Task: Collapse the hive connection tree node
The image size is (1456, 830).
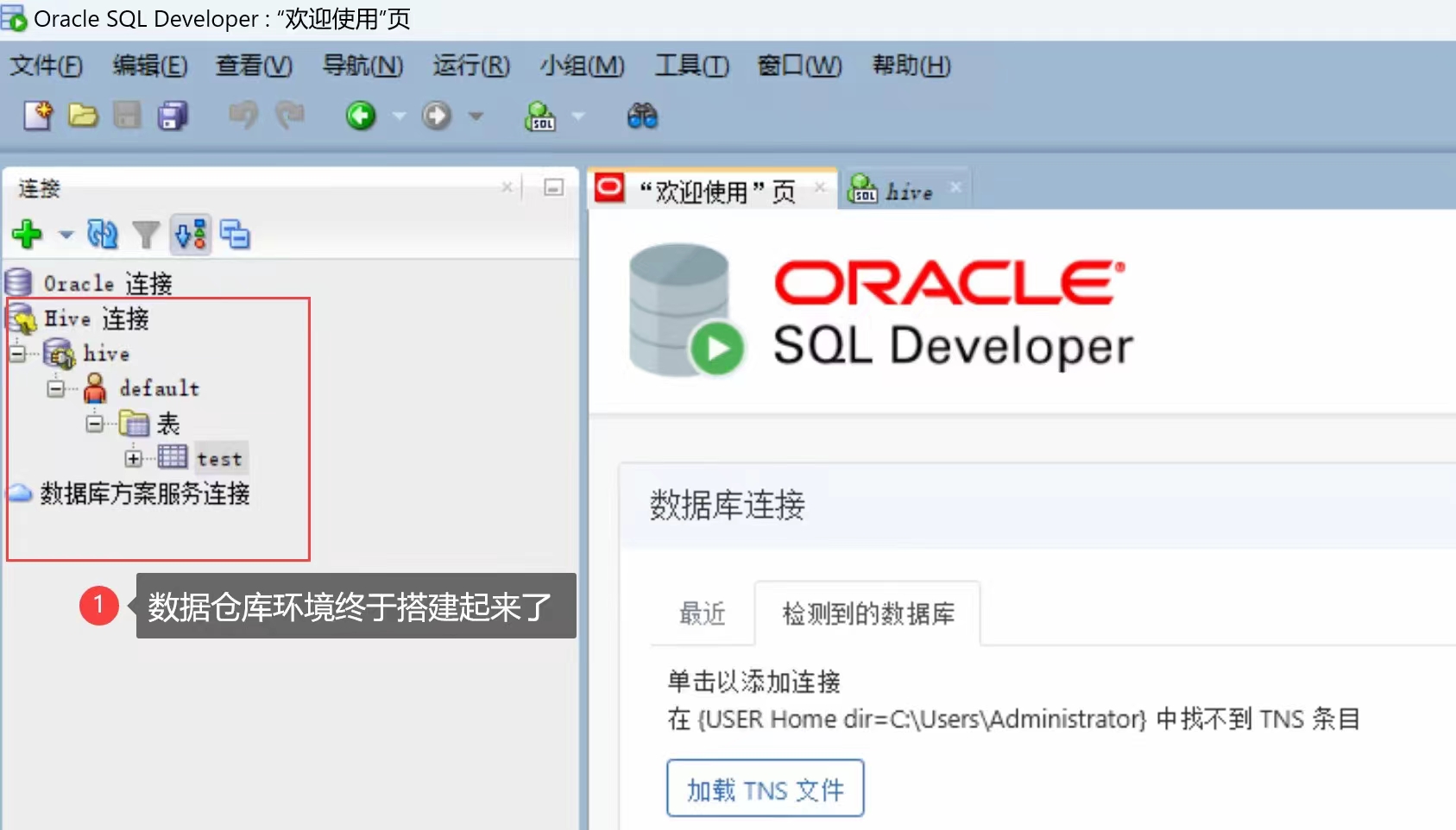Action: [x=18, y=353]
